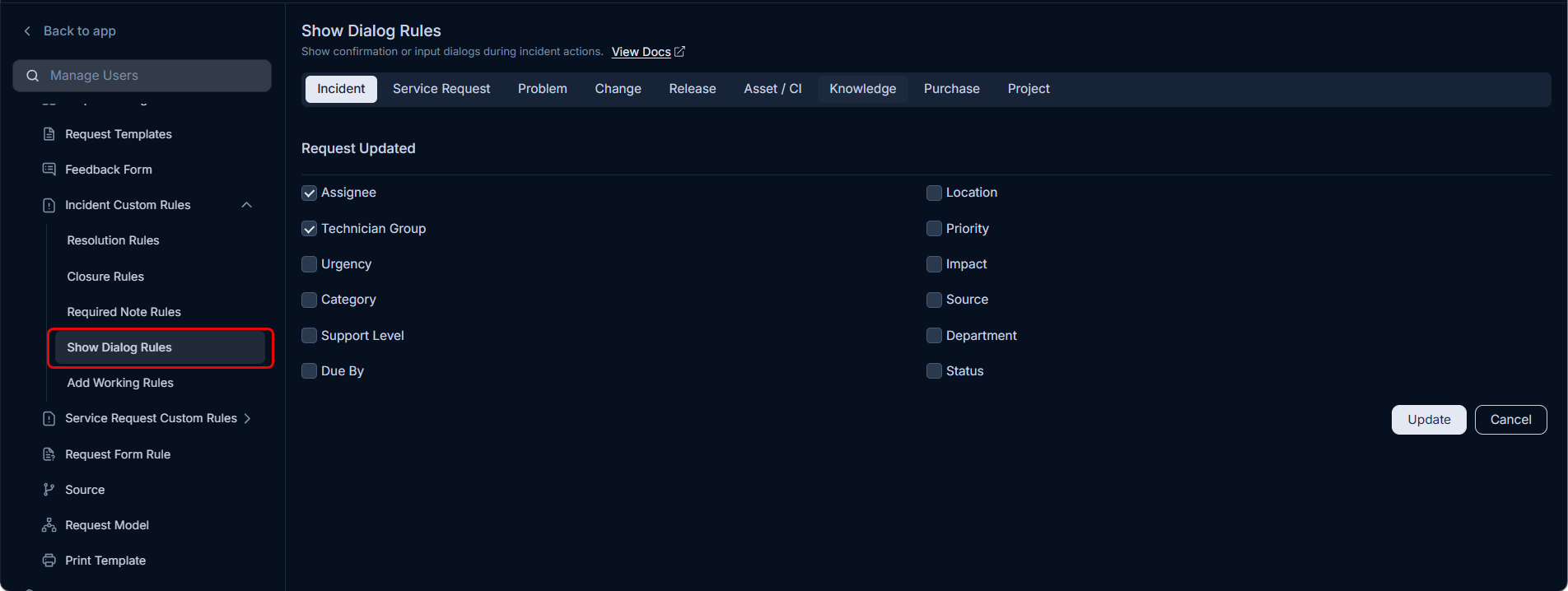Check the Due By checkbox
Viewport: 1568px width, 591px height.
pyautogui.click(x=310, y=371)
